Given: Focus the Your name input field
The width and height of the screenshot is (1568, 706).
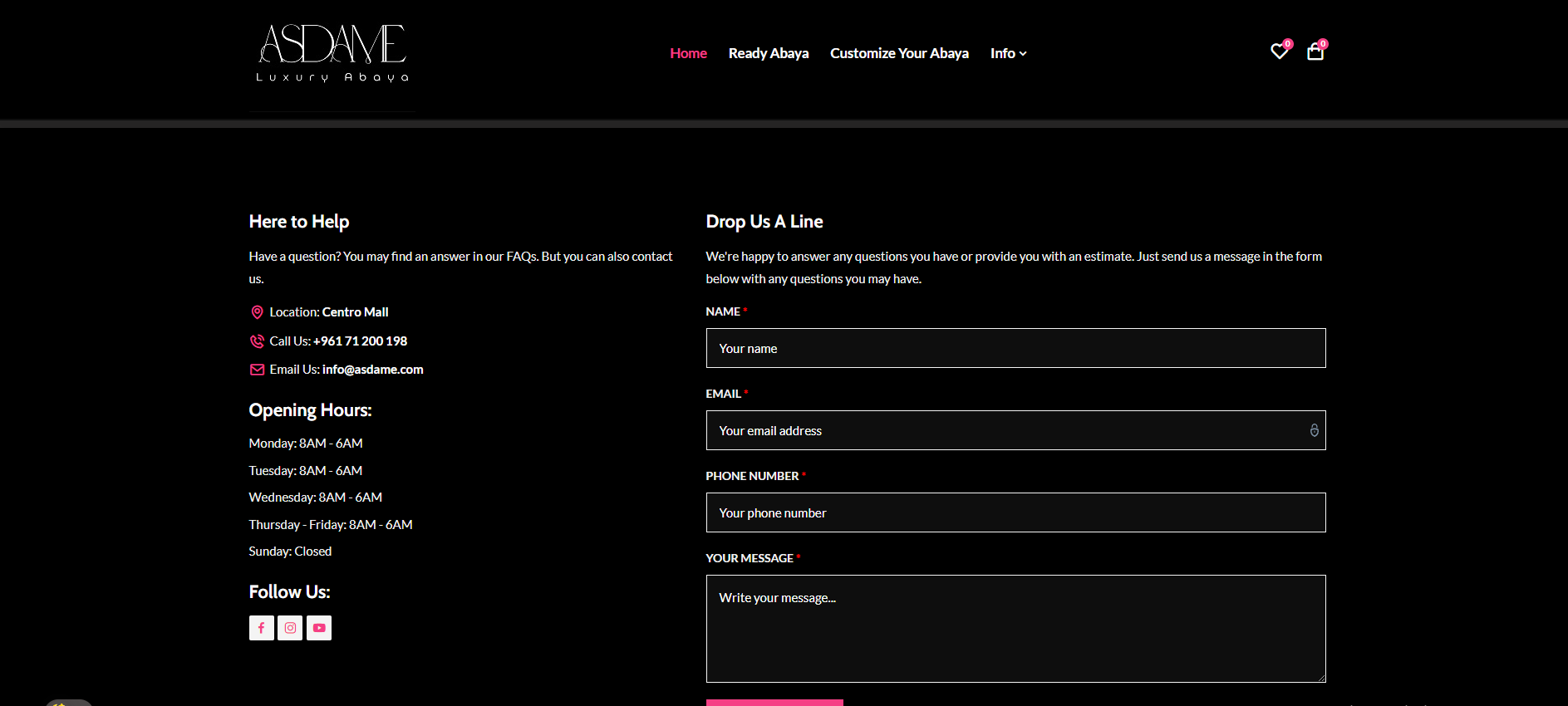Looking at the screenshot, I should pos(1015,348).
